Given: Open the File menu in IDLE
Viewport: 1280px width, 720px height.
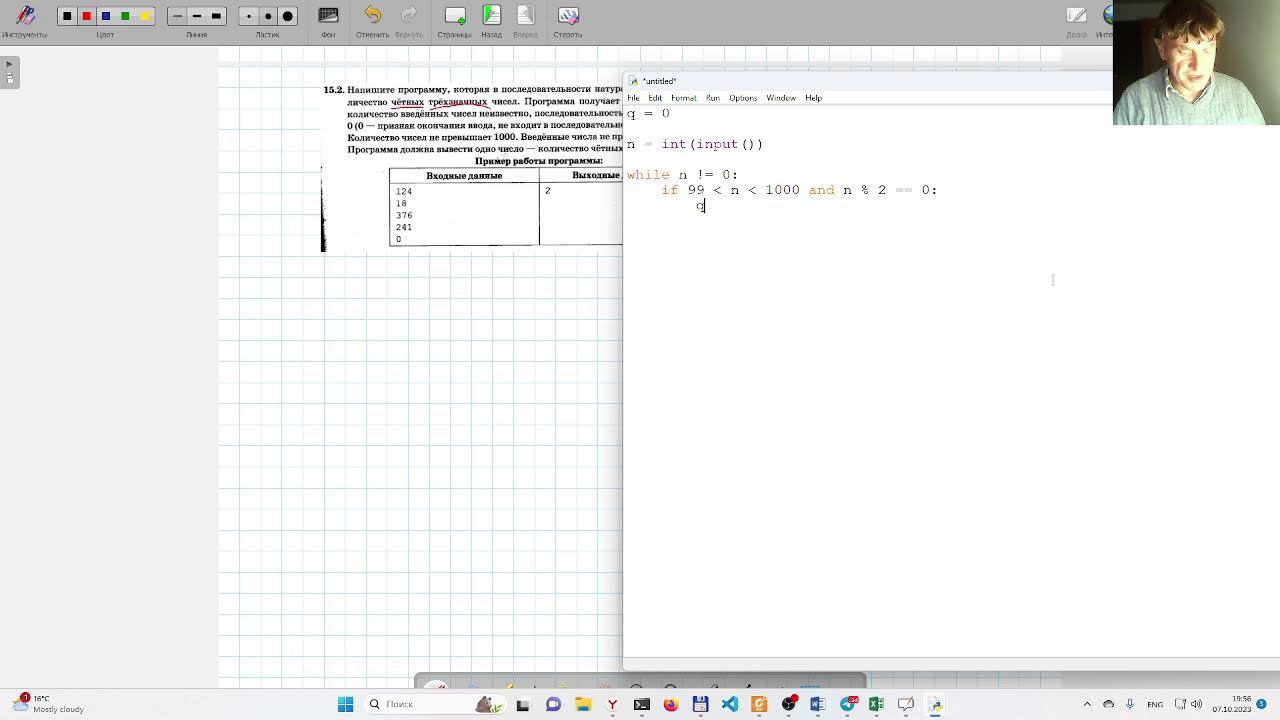Looking at the screenshot, I should click(x=633, y=98).
